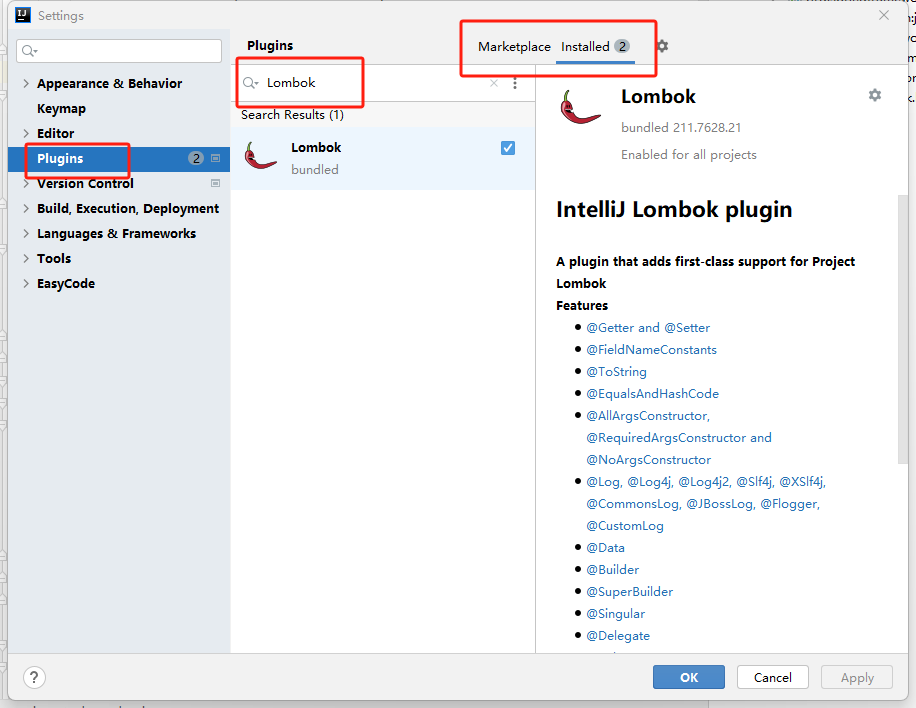This screenshot has height=708, width=916.
Task: Click 'bundled 211.7628.21' version text
Action: [681, 127]
